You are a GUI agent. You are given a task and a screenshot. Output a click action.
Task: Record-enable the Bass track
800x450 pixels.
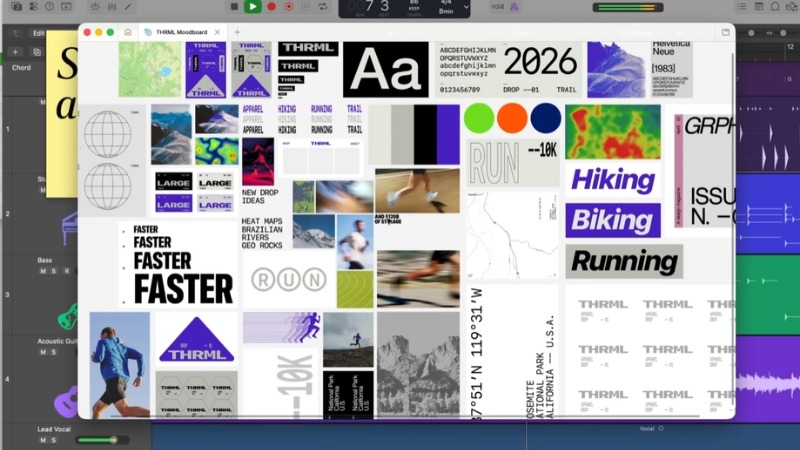click(66, 271)
